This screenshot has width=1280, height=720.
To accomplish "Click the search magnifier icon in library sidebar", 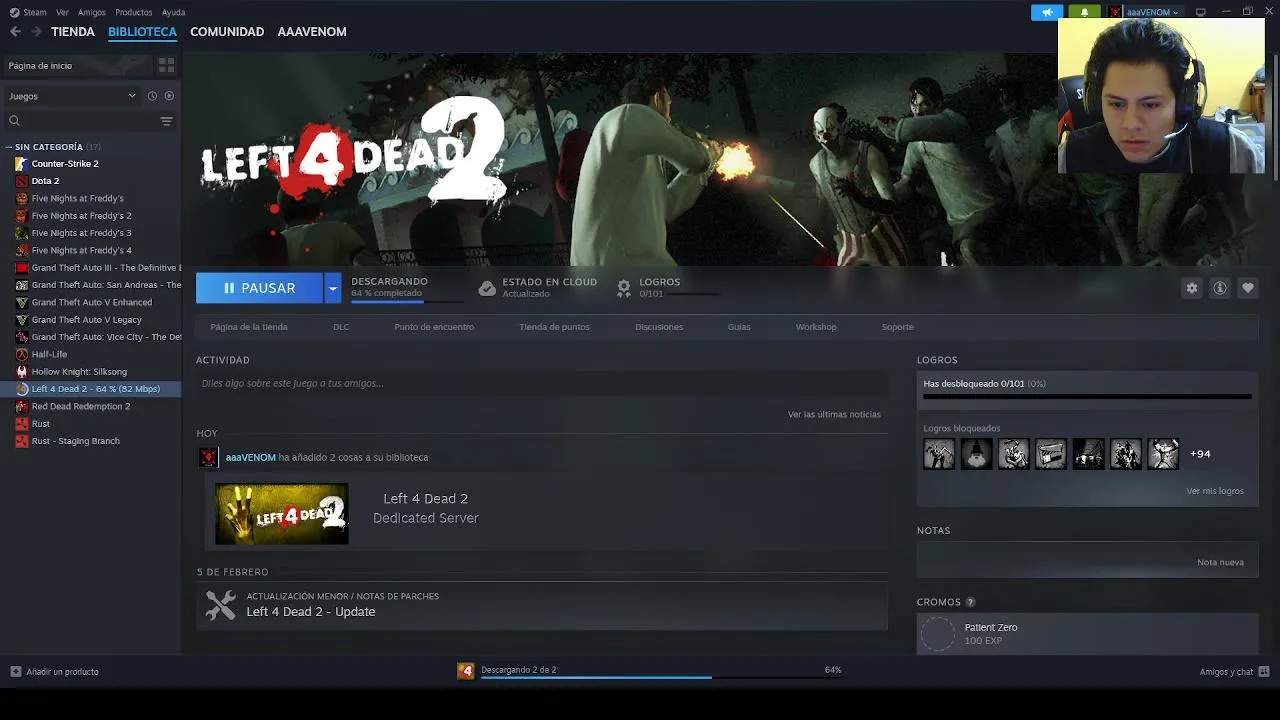I will tap(14, 121).
